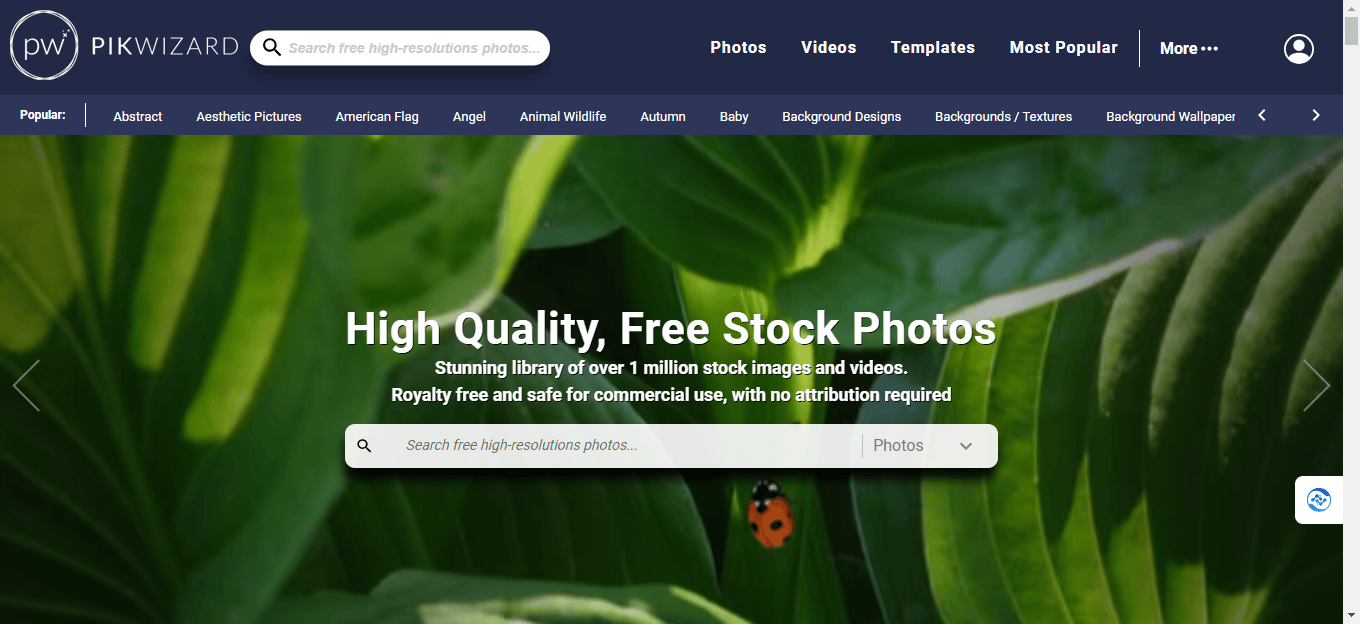The width and height of the screenshot is (1360, 624).
Task: Select the Abstract popular tag
Action: click(x=138, y=116)
